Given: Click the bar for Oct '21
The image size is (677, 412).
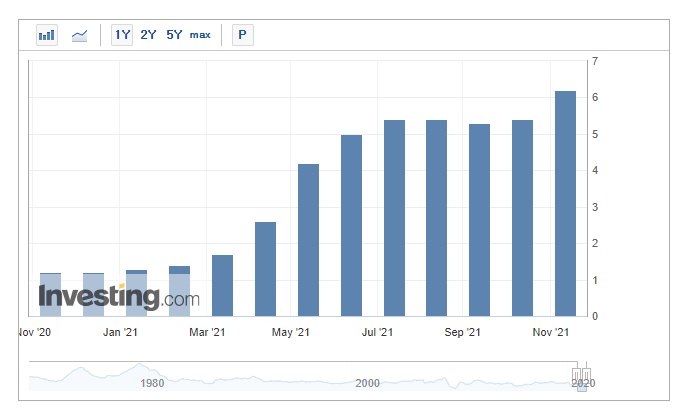Looking at the screenshot, I should pyautogui.click(x=522, y=218).
